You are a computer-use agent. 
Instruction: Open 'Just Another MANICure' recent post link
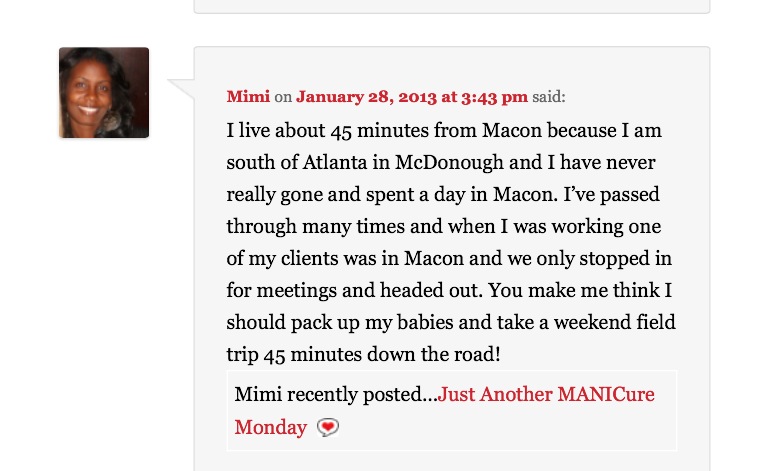coord(546,394)
